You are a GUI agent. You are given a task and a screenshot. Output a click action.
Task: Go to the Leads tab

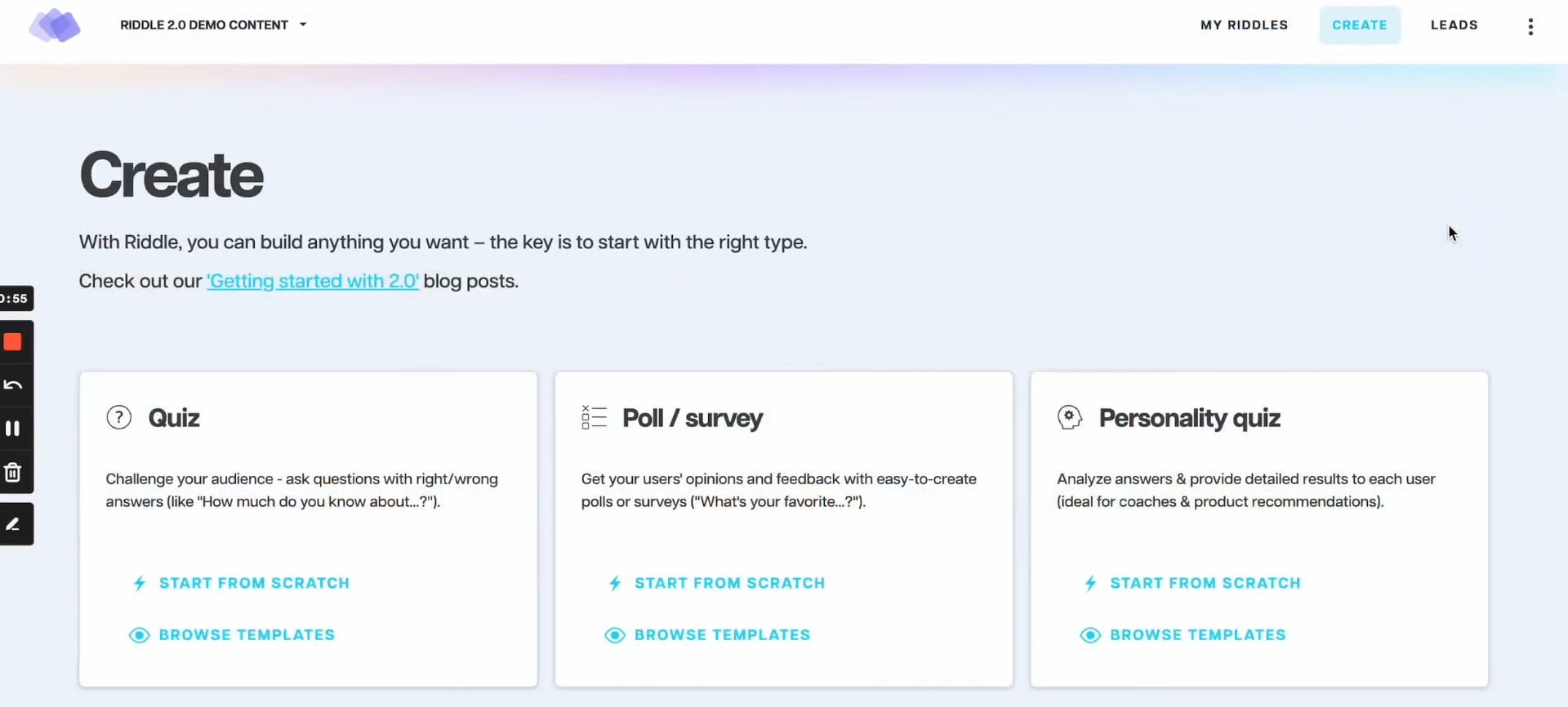pos(1454,24)
